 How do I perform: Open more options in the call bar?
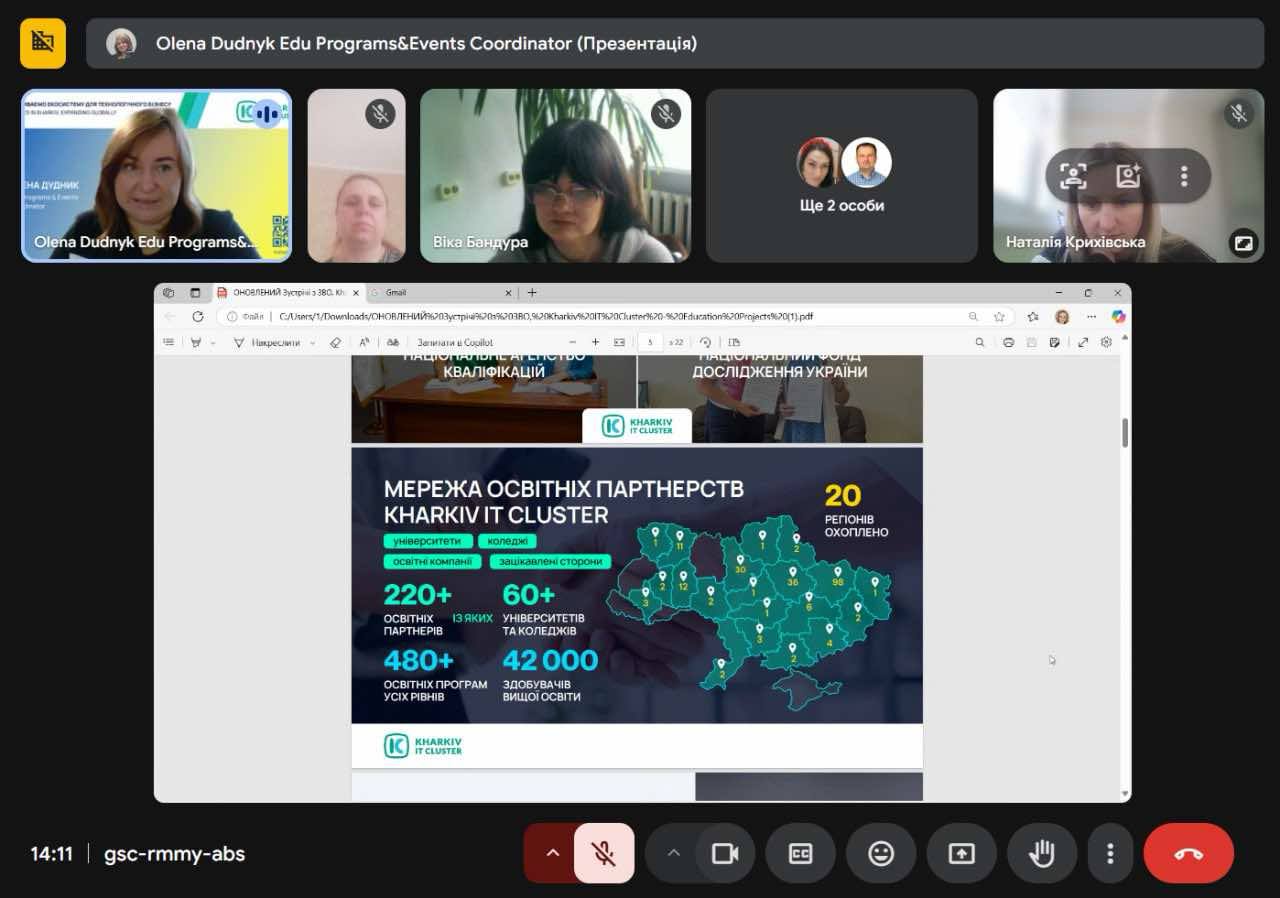[1110, 853]
